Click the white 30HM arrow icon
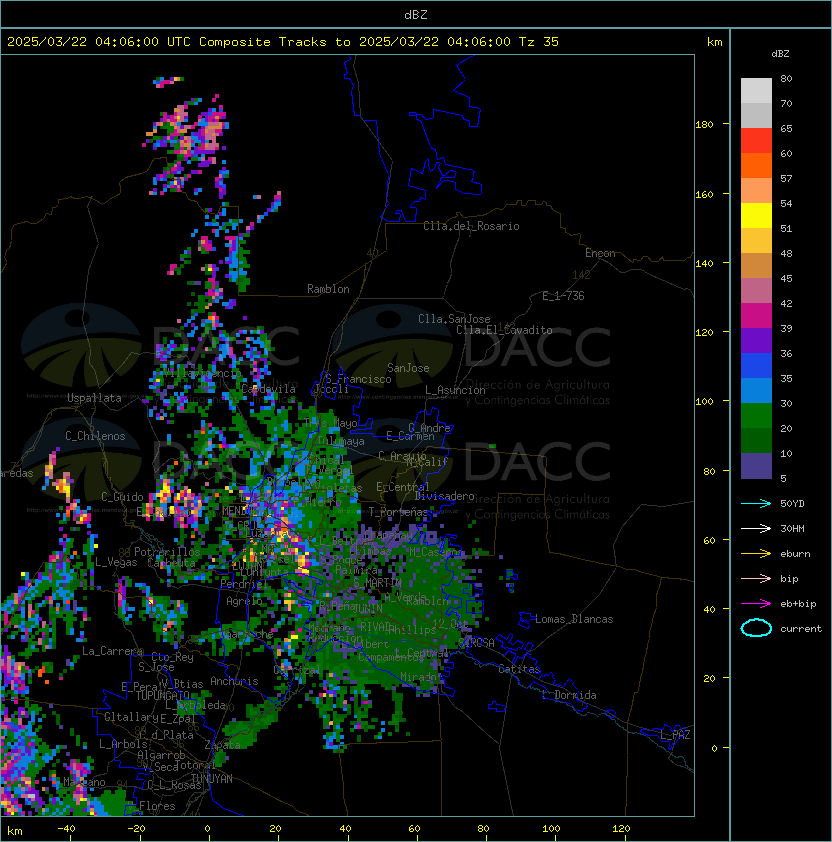 click(756, 528)
